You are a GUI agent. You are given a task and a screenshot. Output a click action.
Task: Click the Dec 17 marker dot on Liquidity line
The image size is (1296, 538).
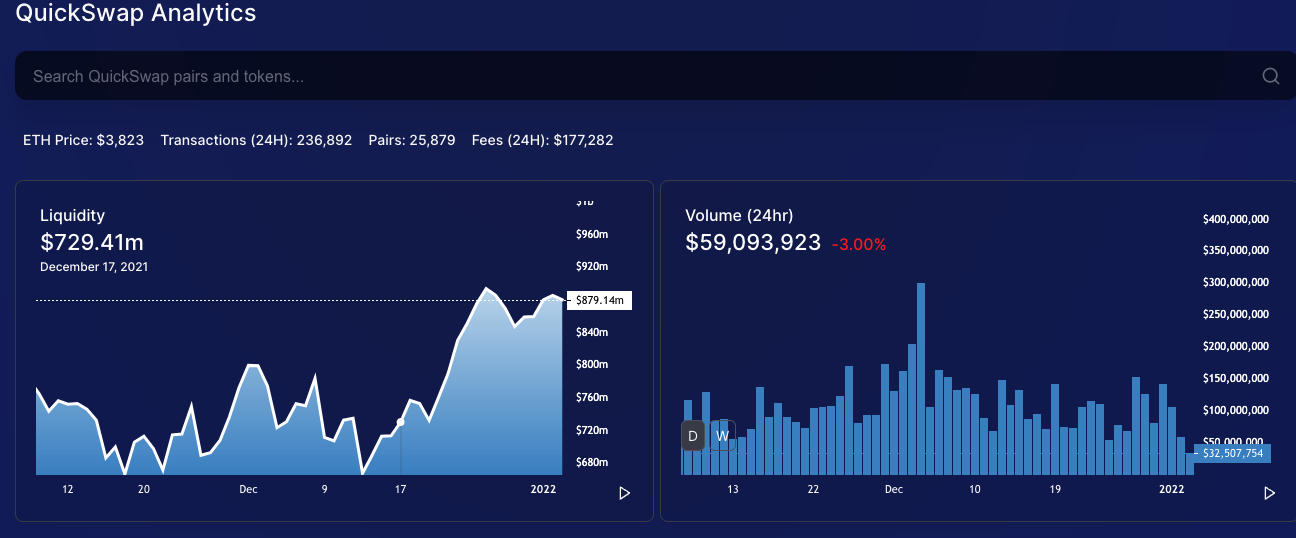click(x=400, y=422)
